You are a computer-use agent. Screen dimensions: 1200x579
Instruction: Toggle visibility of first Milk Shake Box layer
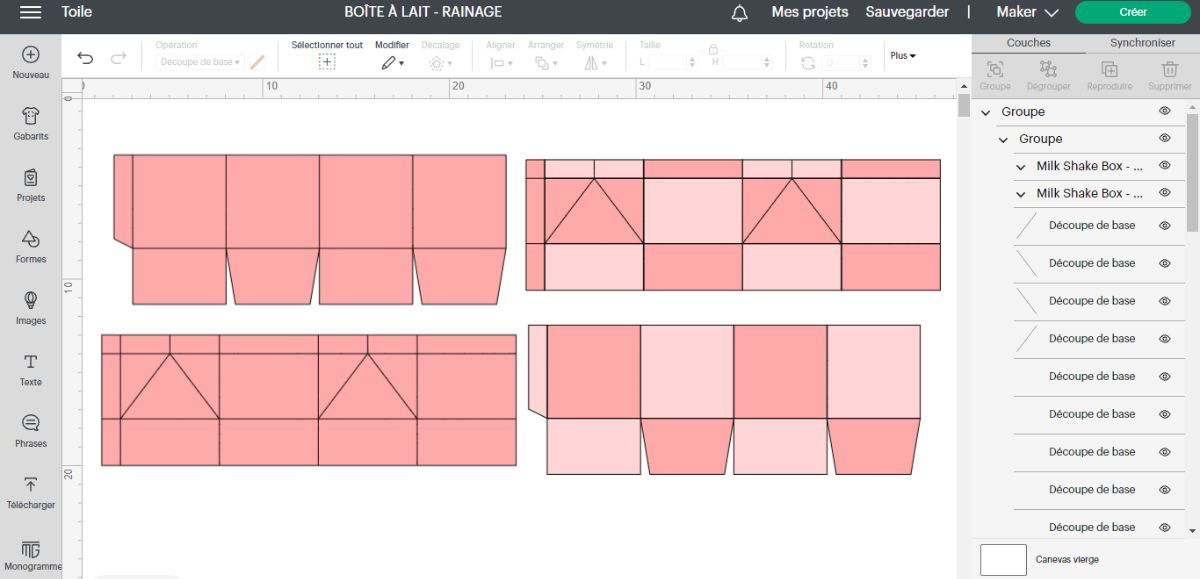pyautogui.click(x=1164, y=166)
